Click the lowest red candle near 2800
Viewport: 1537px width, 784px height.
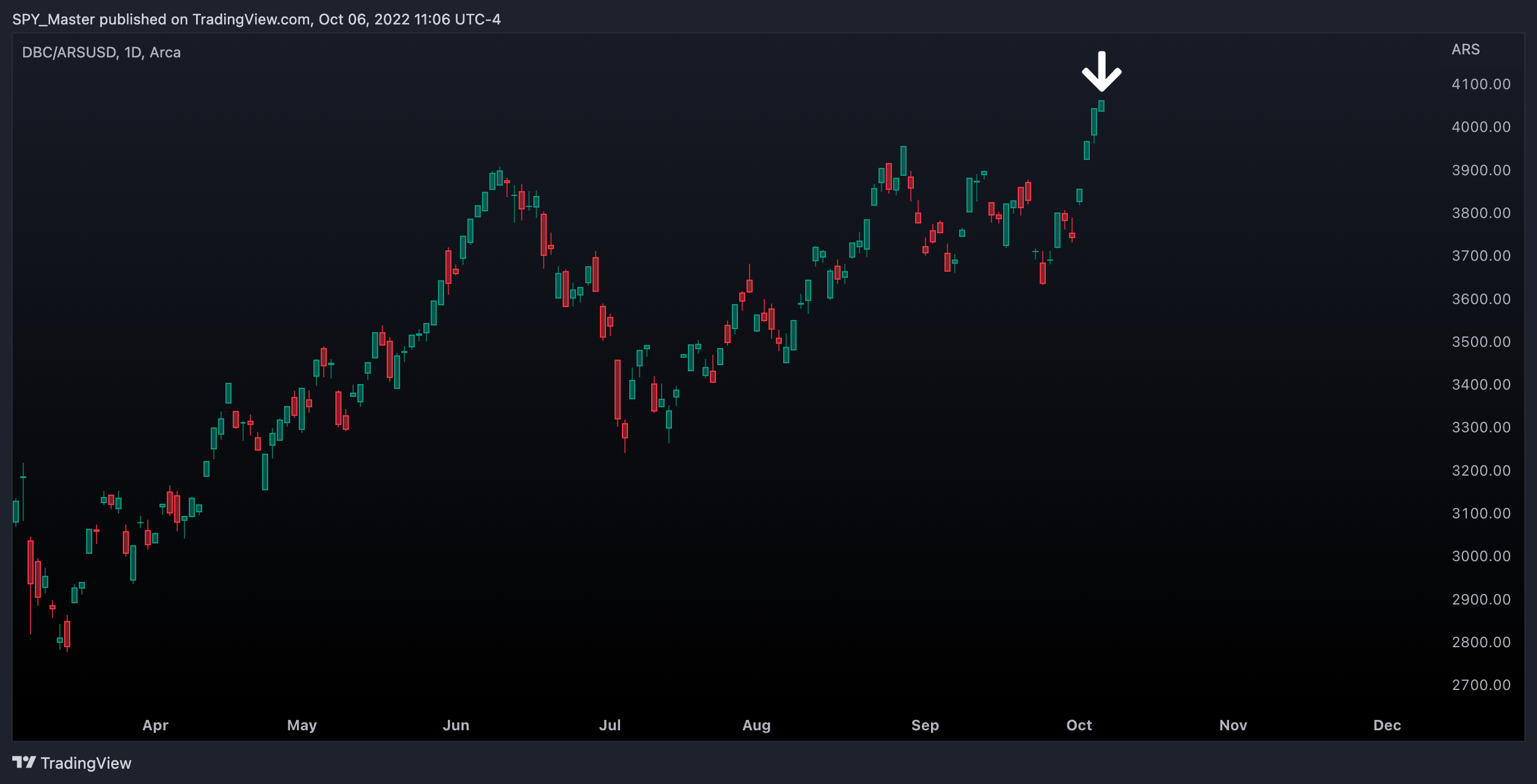[67, 634]
